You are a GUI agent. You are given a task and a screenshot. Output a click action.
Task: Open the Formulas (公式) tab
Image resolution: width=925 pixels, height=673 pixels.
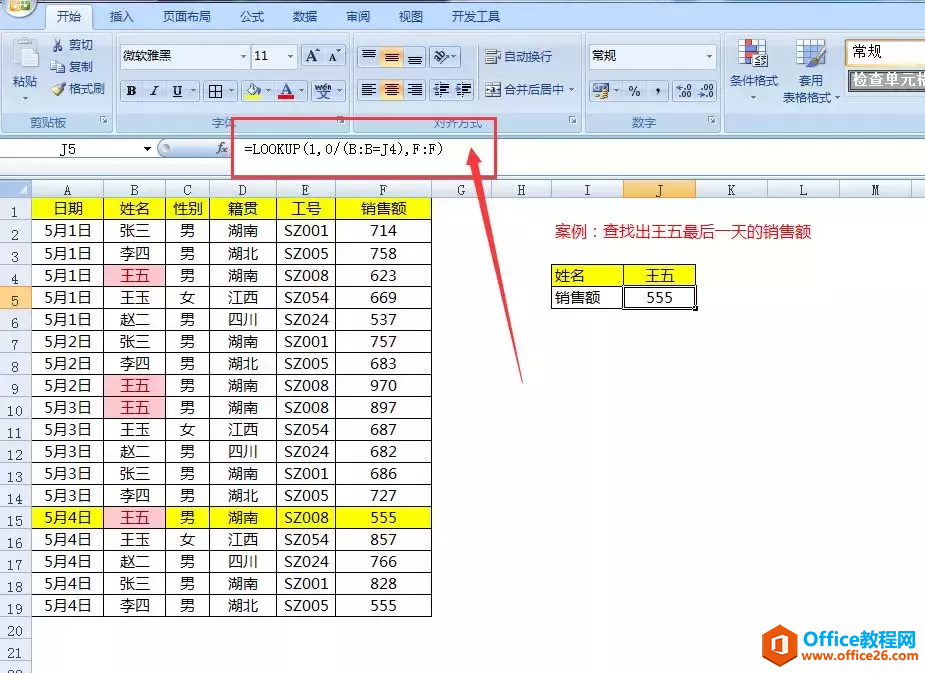252,17
